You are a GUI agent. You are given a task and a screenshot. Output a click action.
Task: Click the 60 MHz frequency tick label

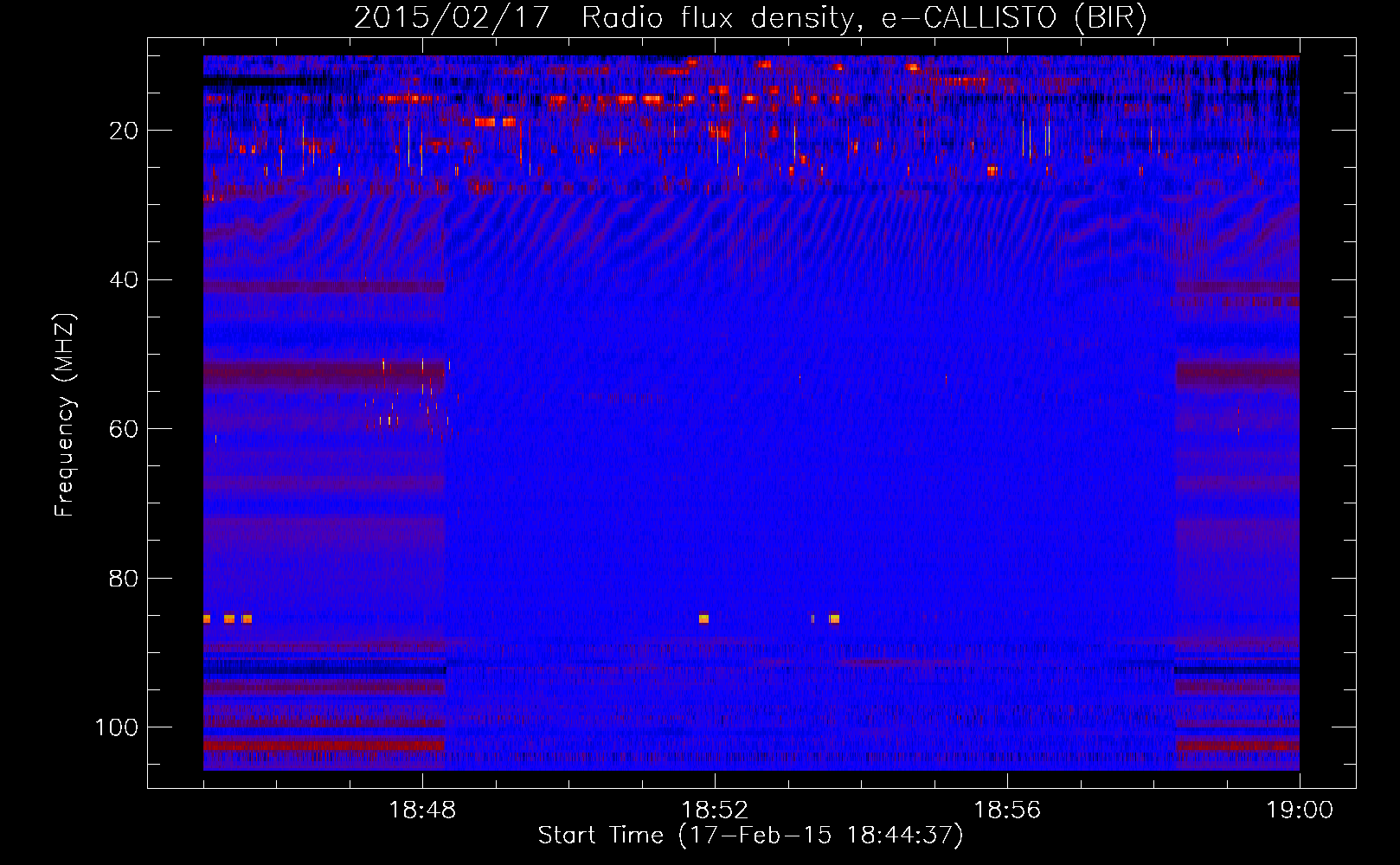tap(124, 429)
